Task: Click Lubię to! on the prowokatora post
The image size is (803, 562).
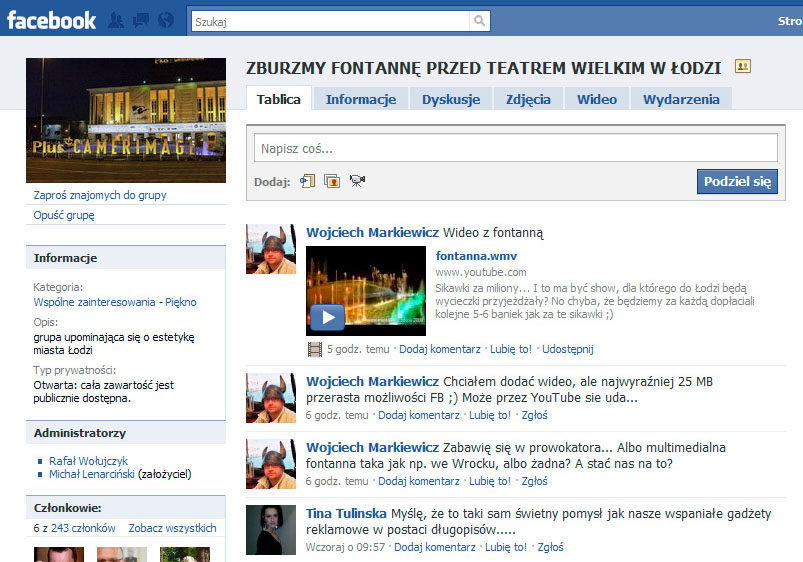Action: [x=490, y=482]
